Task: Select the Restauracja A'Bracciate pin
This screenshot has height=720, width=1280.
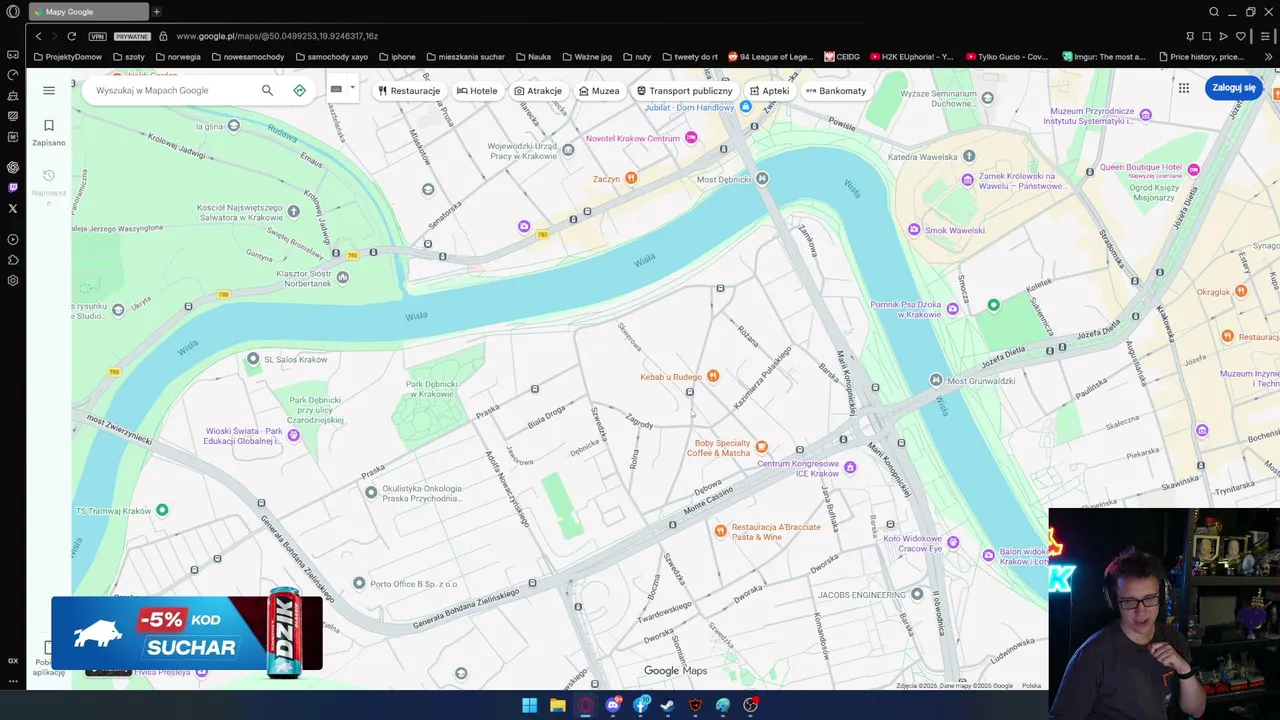Action: (720, 531)
